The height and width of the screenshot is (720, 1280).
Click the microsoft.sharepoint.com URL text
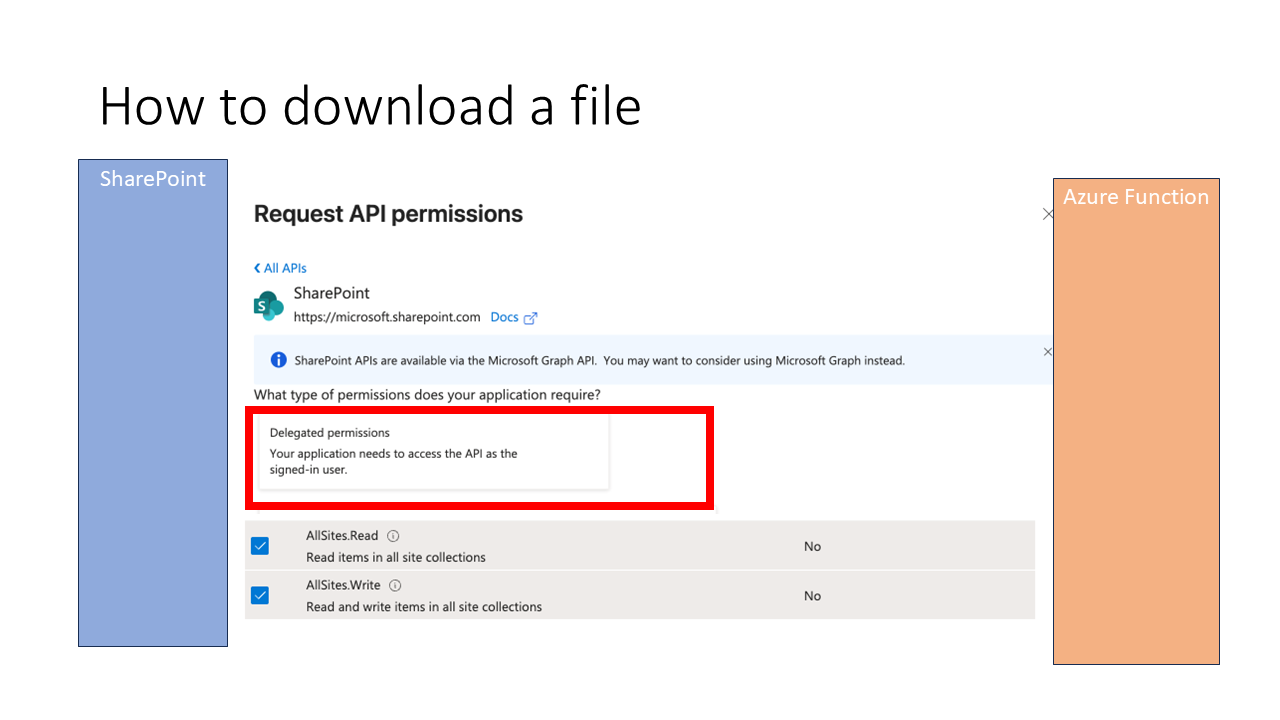click(387, 317)
